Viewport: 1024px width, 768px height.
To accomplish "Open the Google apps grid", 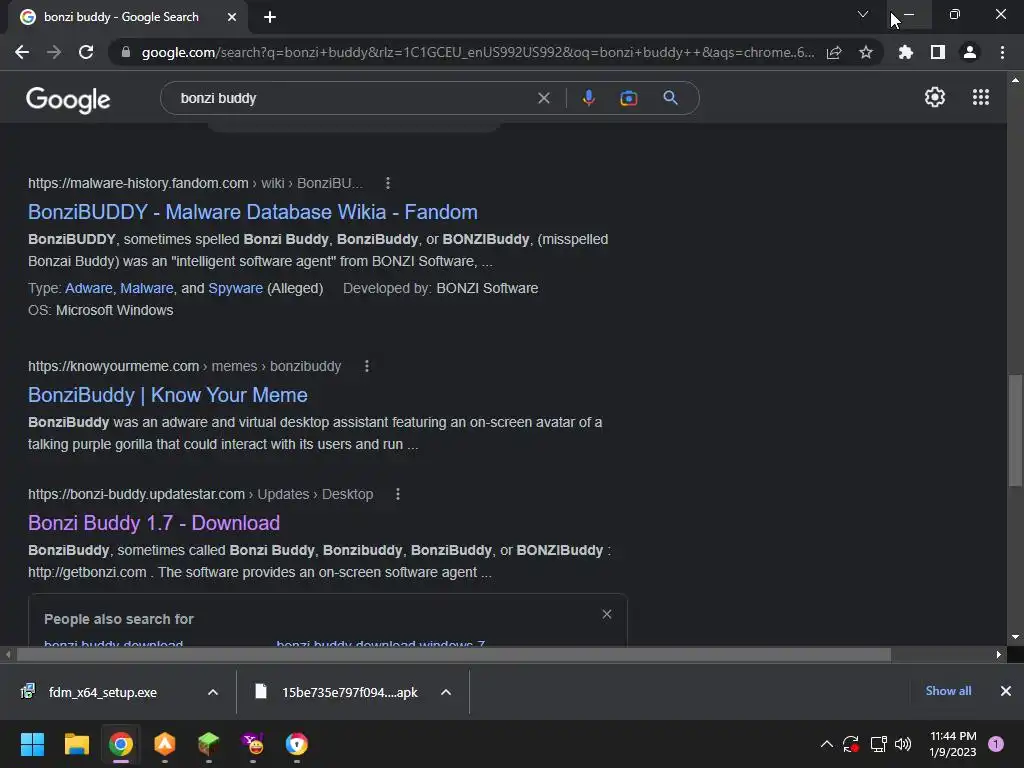I will (981, 97).
